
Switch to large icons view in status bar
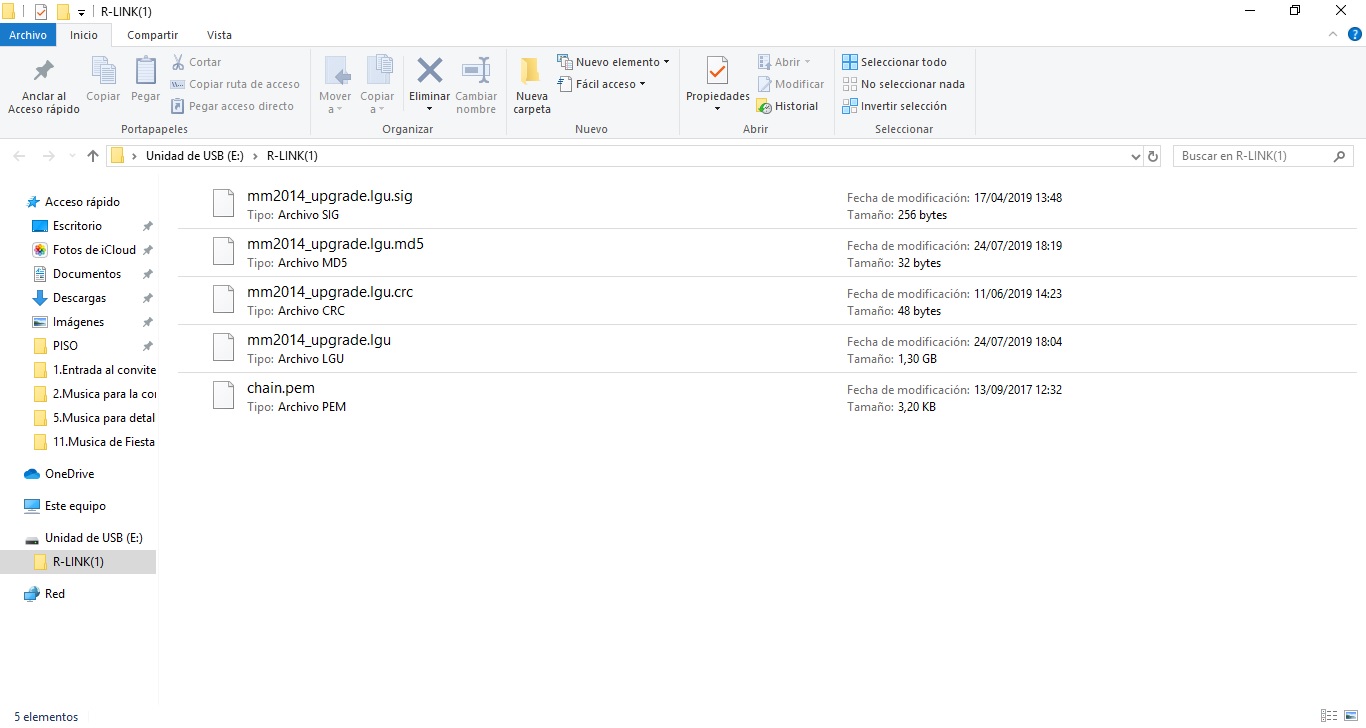pos(1349,716)
